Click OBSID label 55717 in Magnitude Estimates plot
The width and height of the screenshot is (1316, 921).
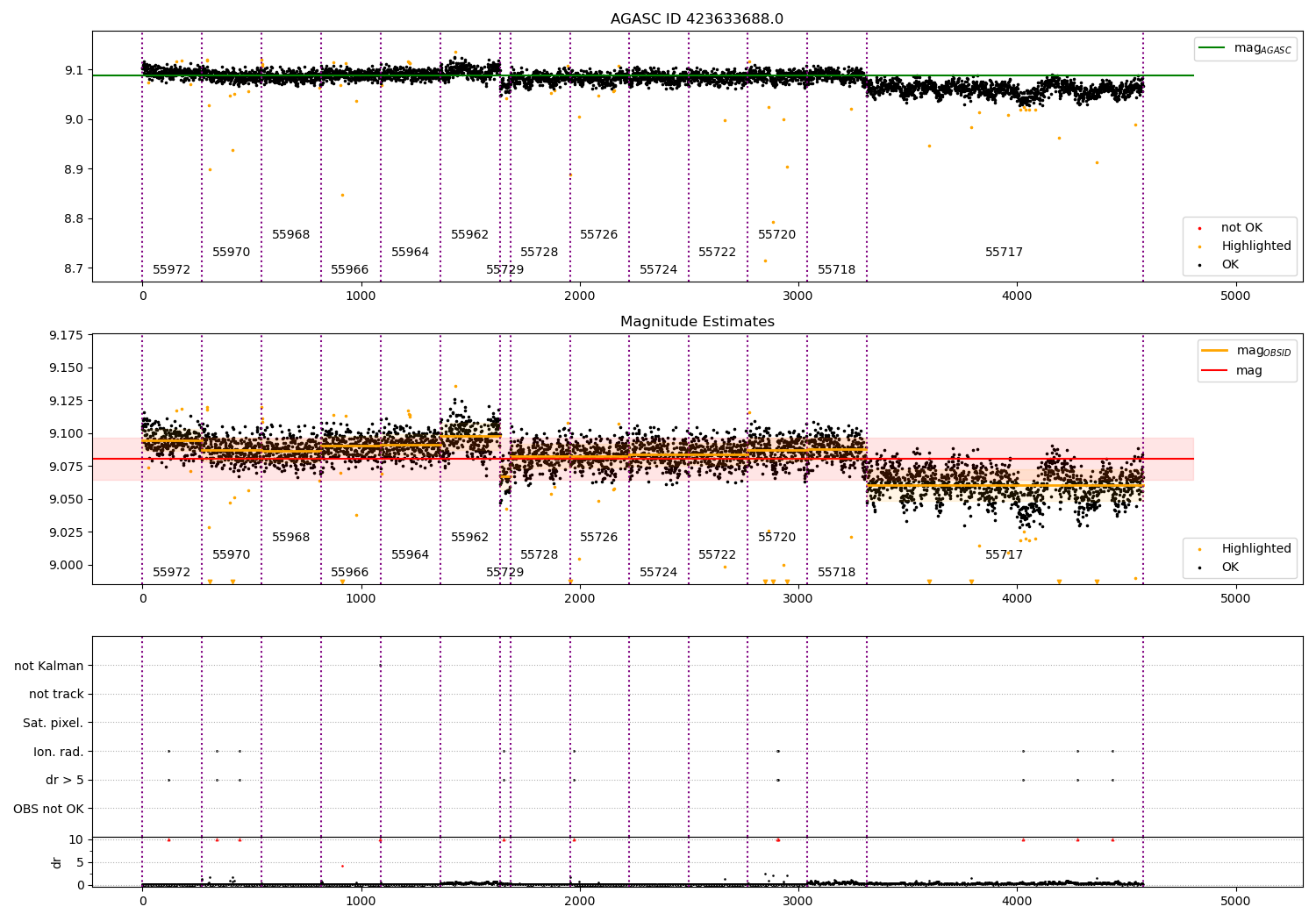1005,555
